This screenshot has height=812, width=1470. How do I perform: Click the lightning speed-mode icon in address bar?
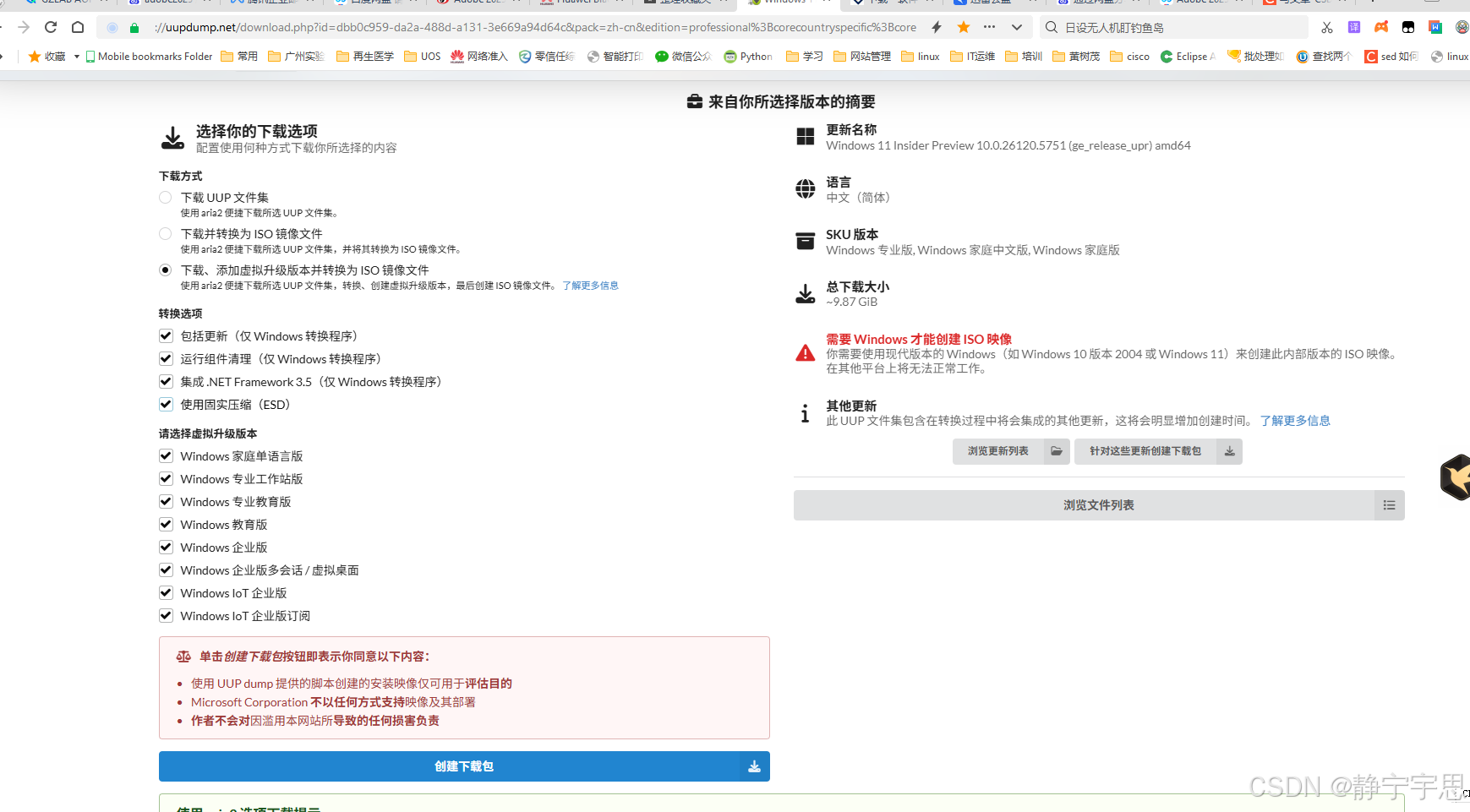(937, 27)
